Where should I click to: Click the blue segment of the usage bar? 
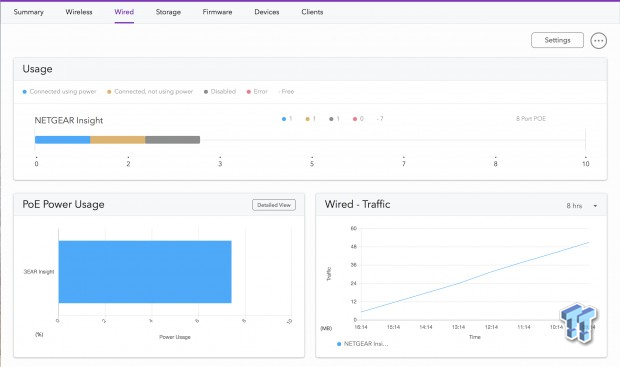[62, 140]
